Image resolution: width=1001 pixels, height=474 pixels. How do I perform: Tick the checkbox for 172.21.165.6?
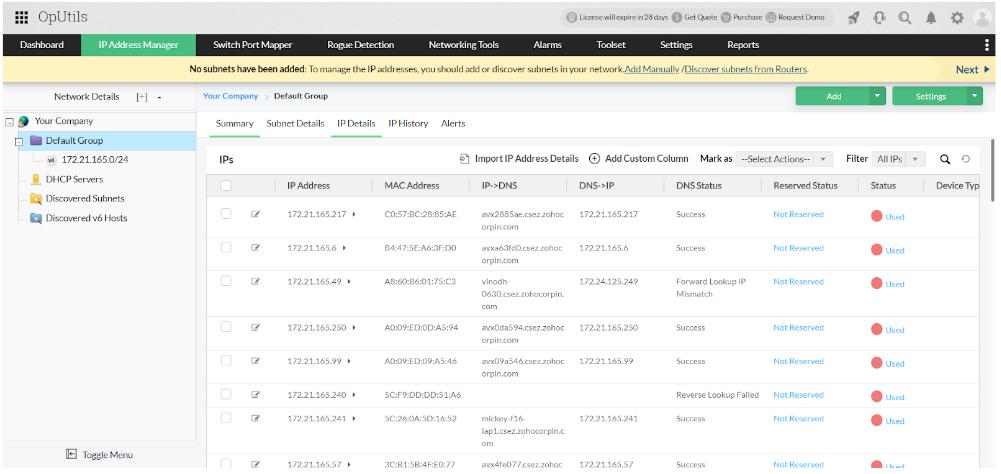(x=226, y=247)
